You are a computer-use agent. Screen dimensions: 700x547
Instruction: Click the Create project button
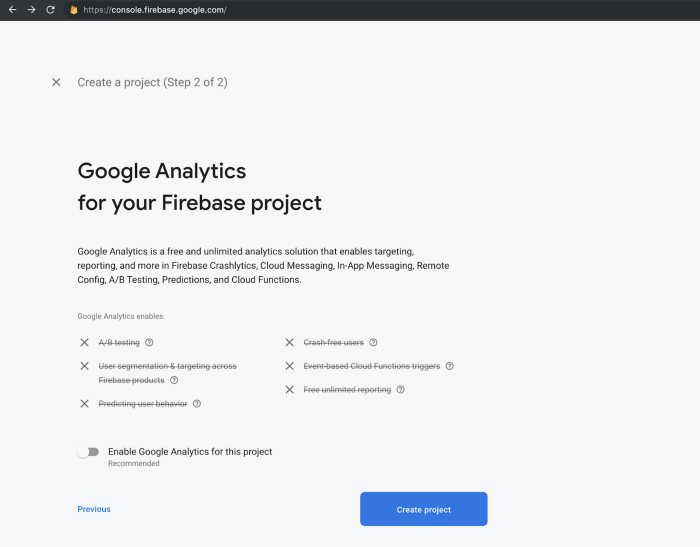[423, 509]
